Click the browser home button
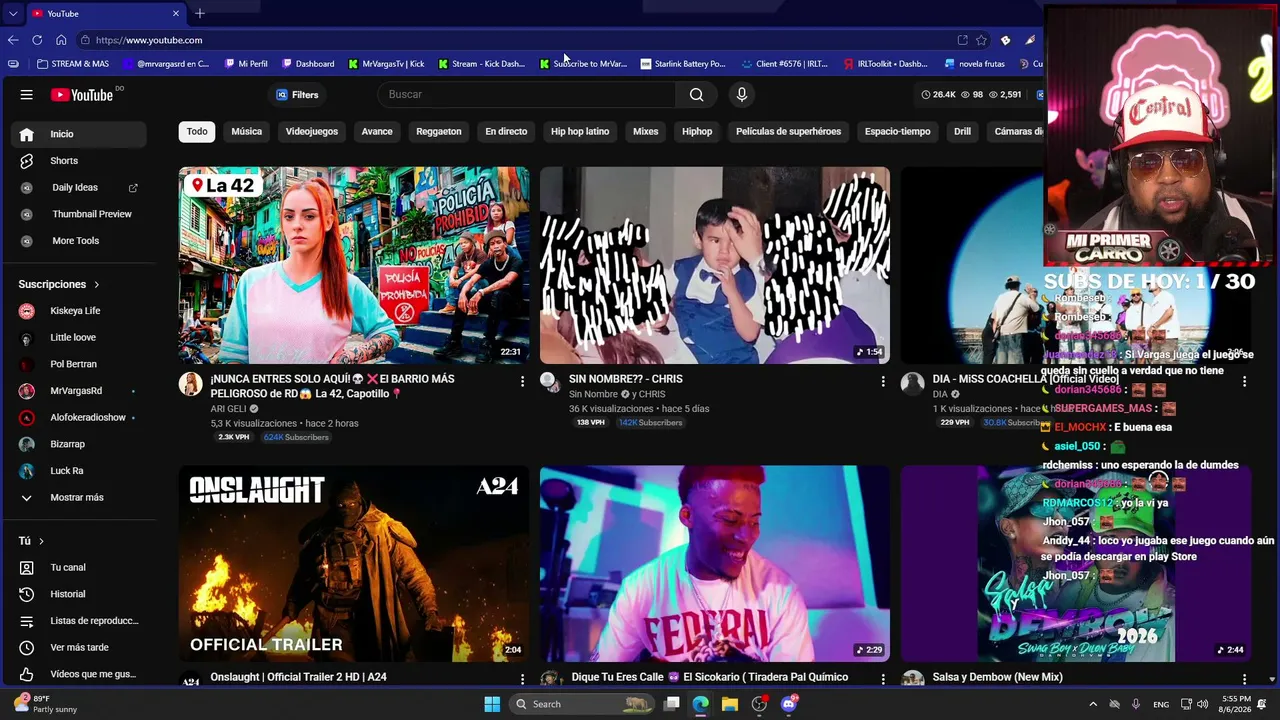The image size is (1280, 720). (x=61, y=40)
